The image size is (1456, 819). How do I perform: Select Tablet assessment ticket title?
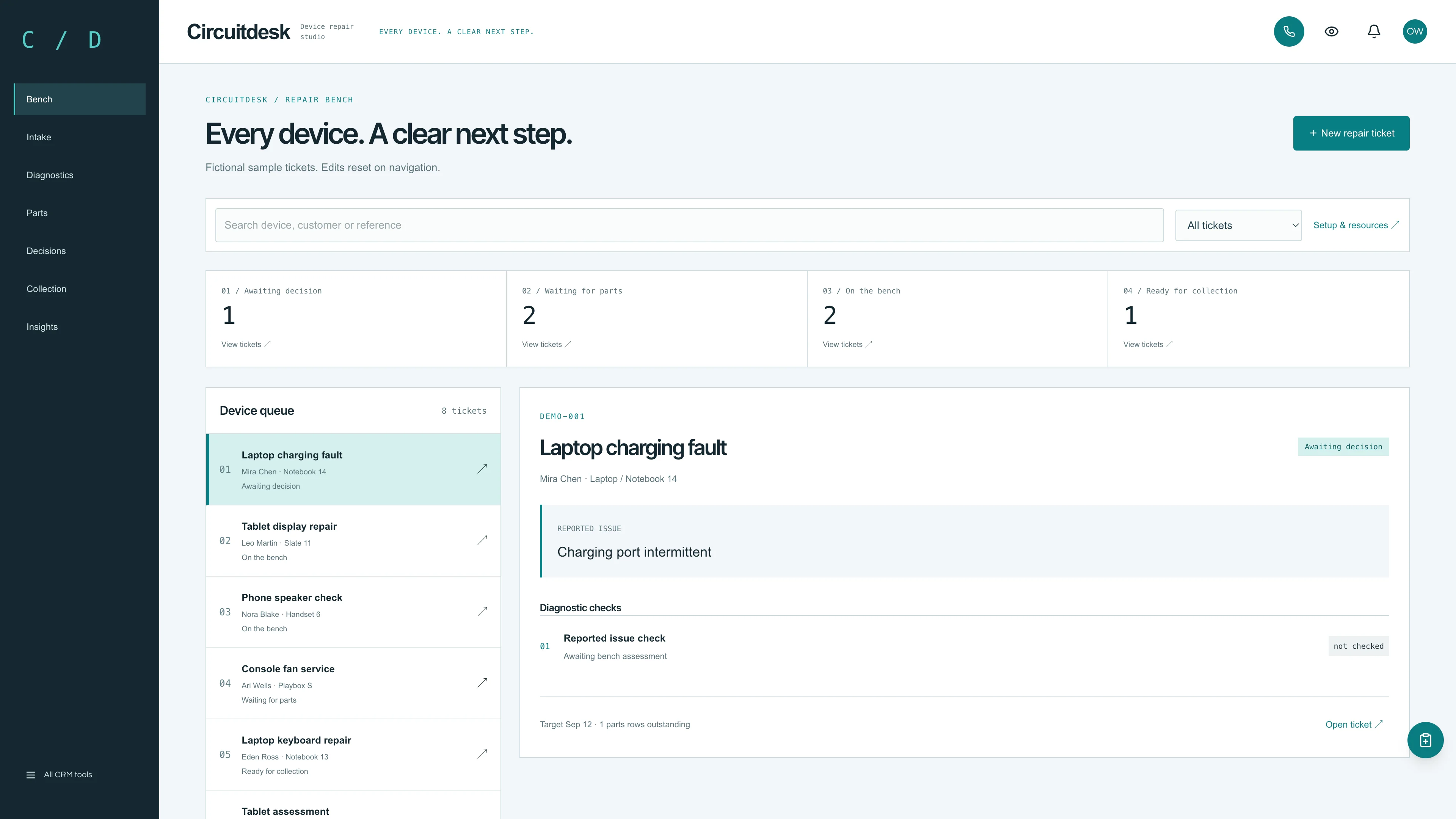point(285,811)
